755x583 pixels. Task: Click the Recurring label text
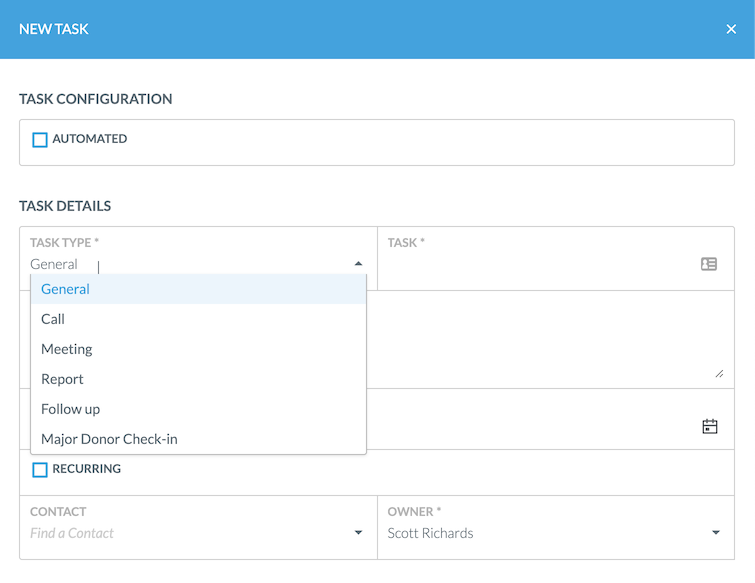coord(87,468)
